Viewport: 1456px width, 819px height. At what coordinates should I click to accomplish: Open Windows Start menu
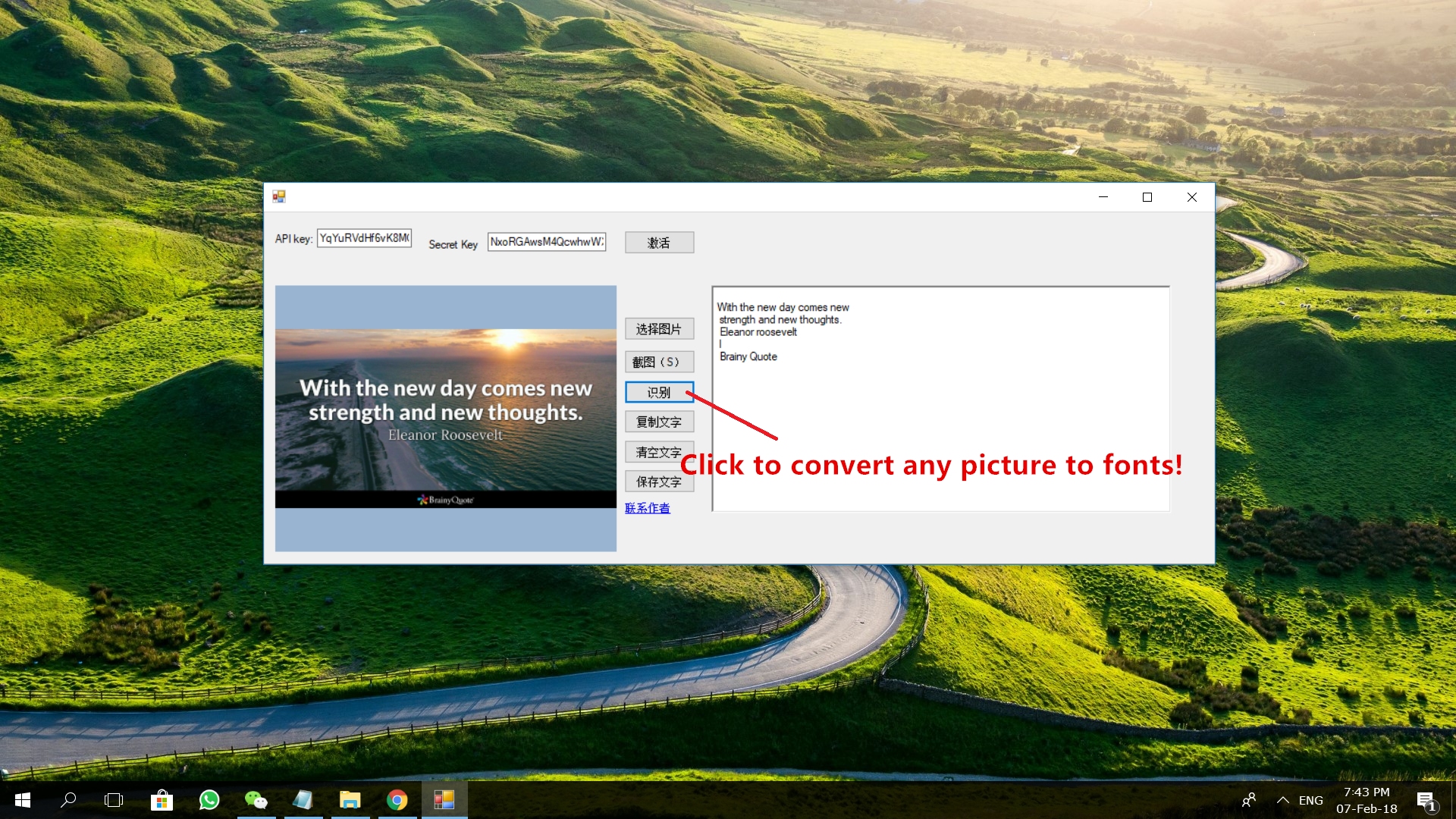[22, 800]
